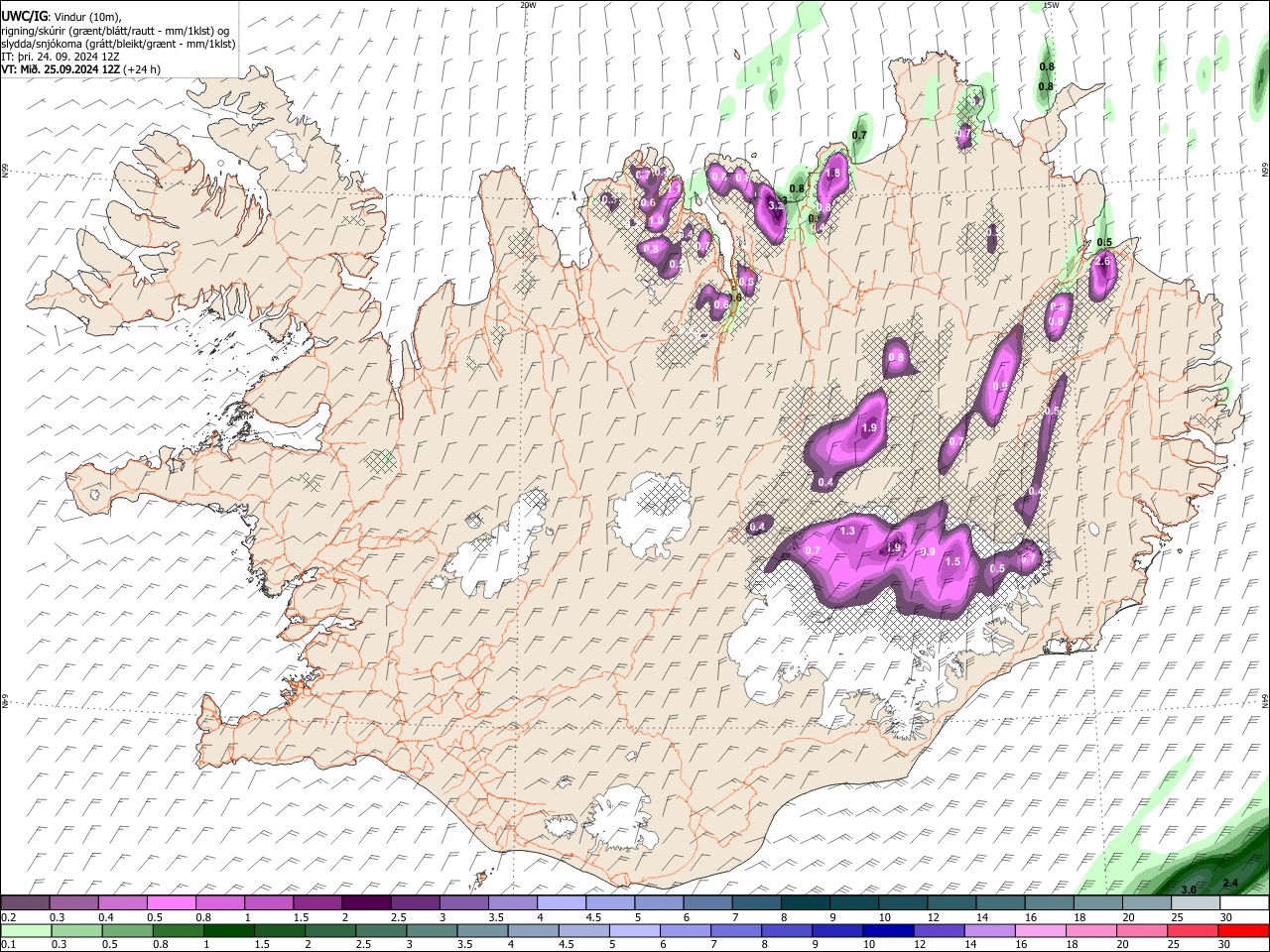Pick lower legend swatch between 14 and 16
This screenshot has width=1270, height=952.
click(x=990, y=931)
